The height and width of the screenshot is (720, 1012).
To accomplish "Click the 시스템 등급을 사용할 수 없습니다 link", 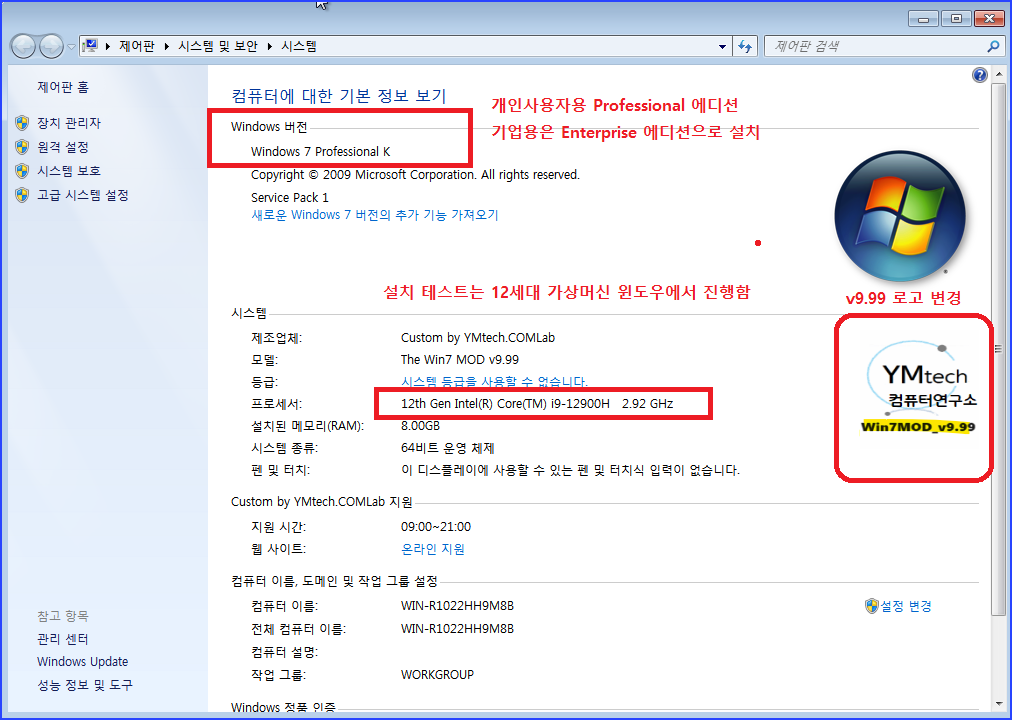I will tap(494, 382).
